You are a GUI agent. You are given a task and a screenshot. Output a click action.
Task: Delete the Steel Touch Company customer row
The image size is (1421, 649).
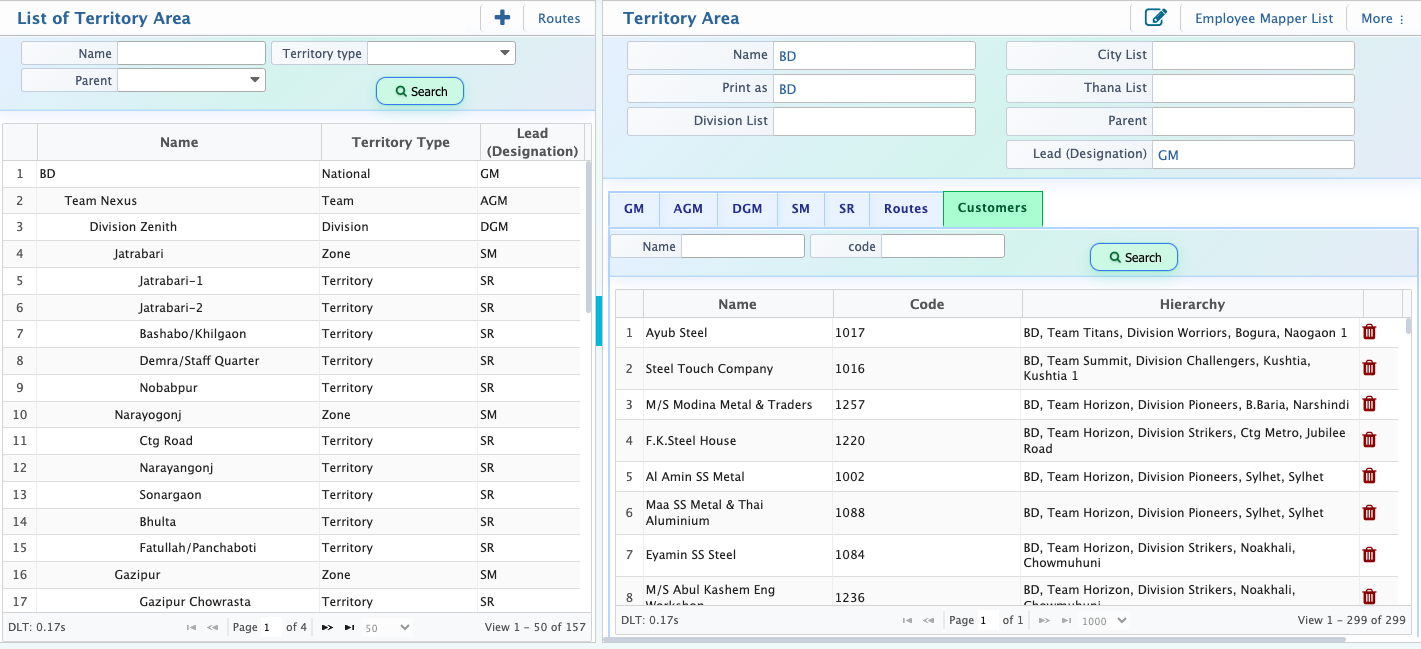point(1369,368)
